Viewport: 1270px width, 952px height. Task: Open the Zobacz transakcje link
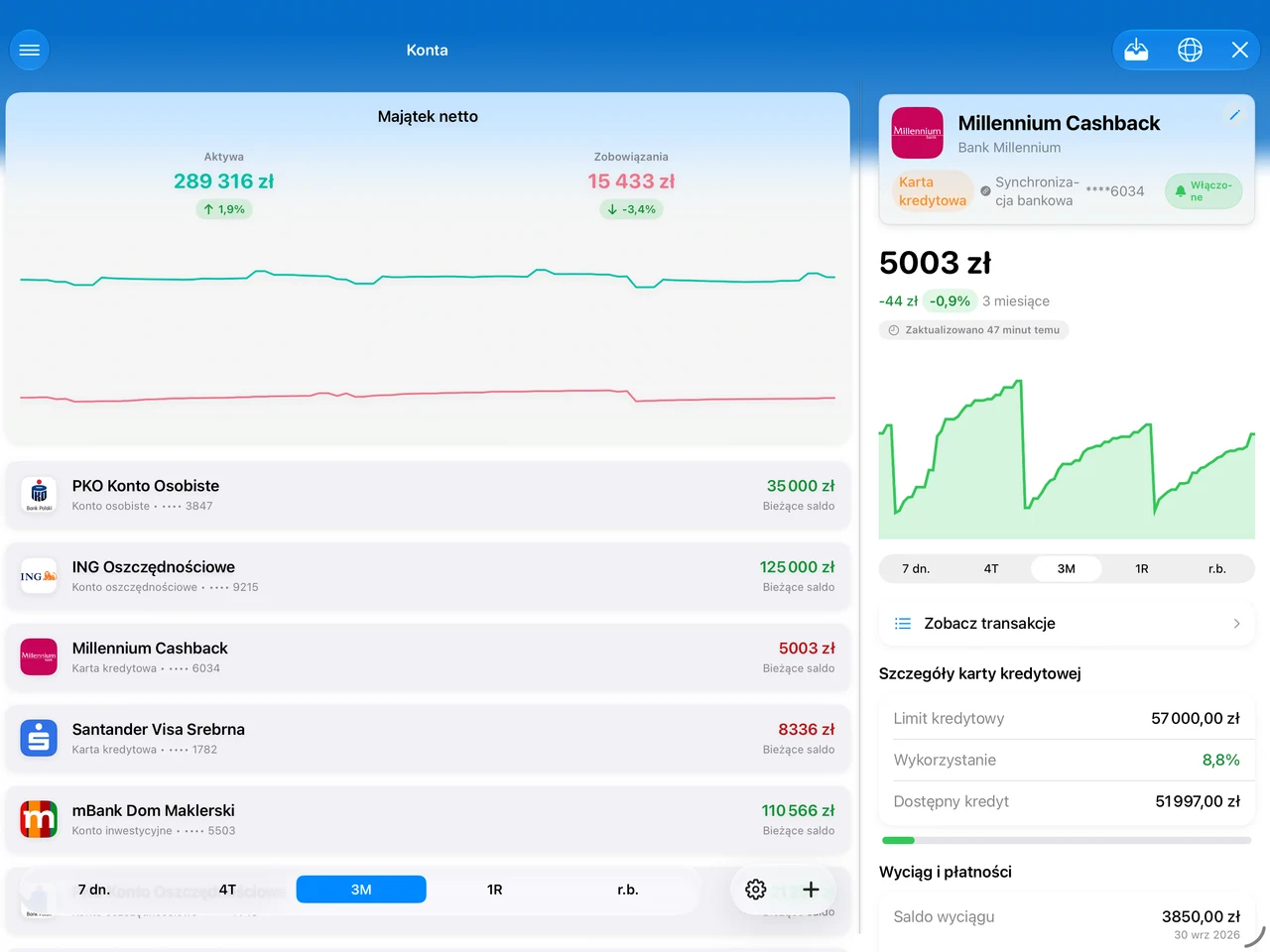(1067, 624)
